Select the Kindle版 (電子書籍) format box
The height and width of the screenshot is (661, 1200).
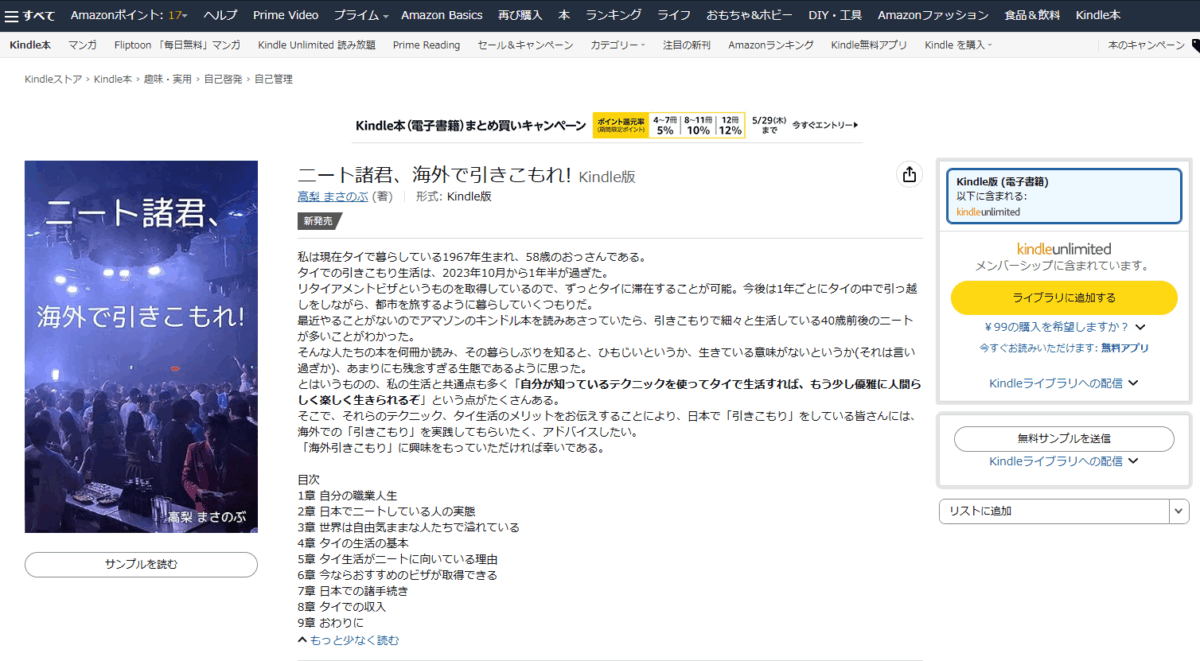pyautogui.click(x=1064, y=196)
